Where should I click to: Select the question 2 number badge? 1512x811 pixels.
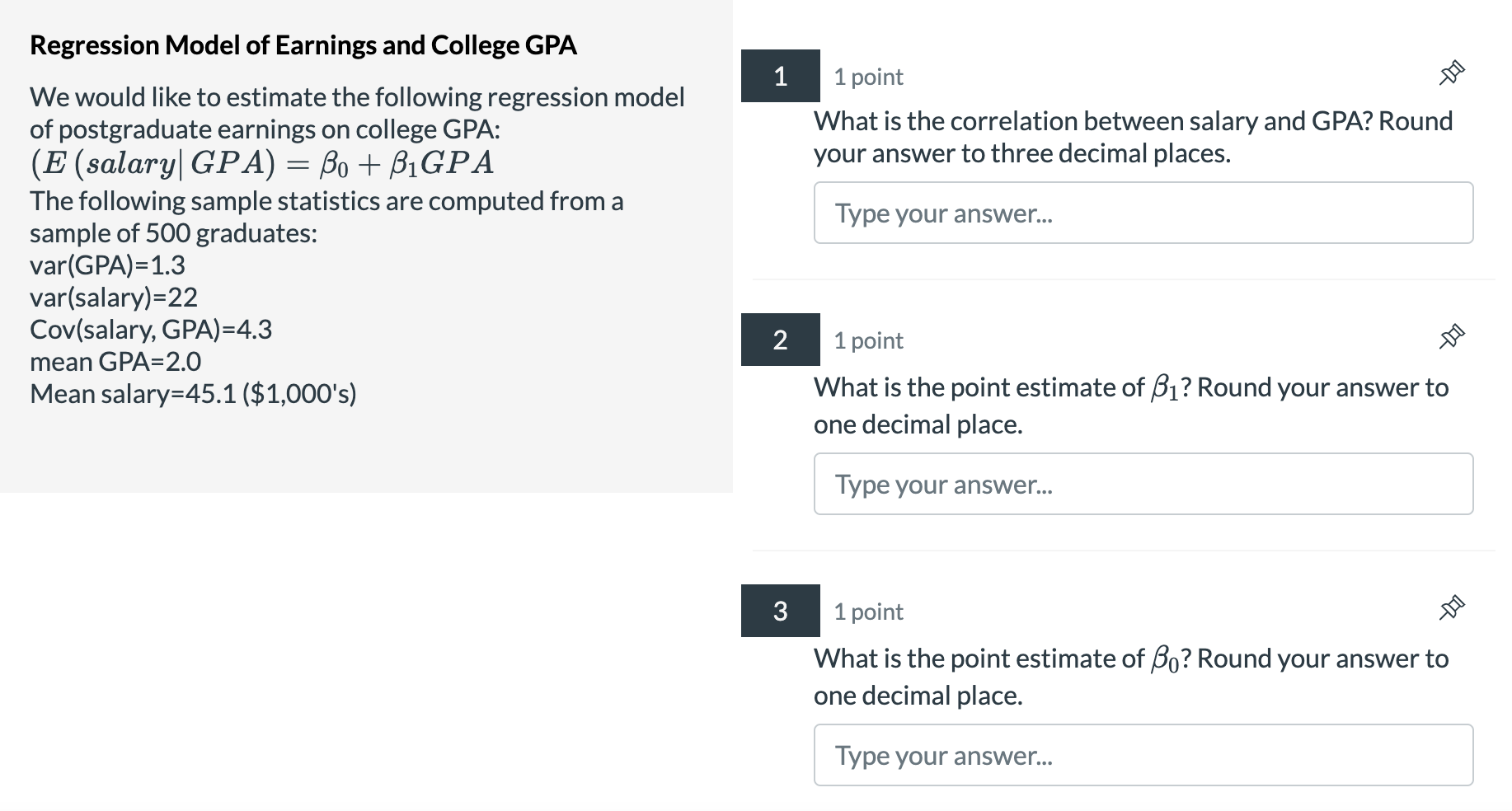coord(781,340)
